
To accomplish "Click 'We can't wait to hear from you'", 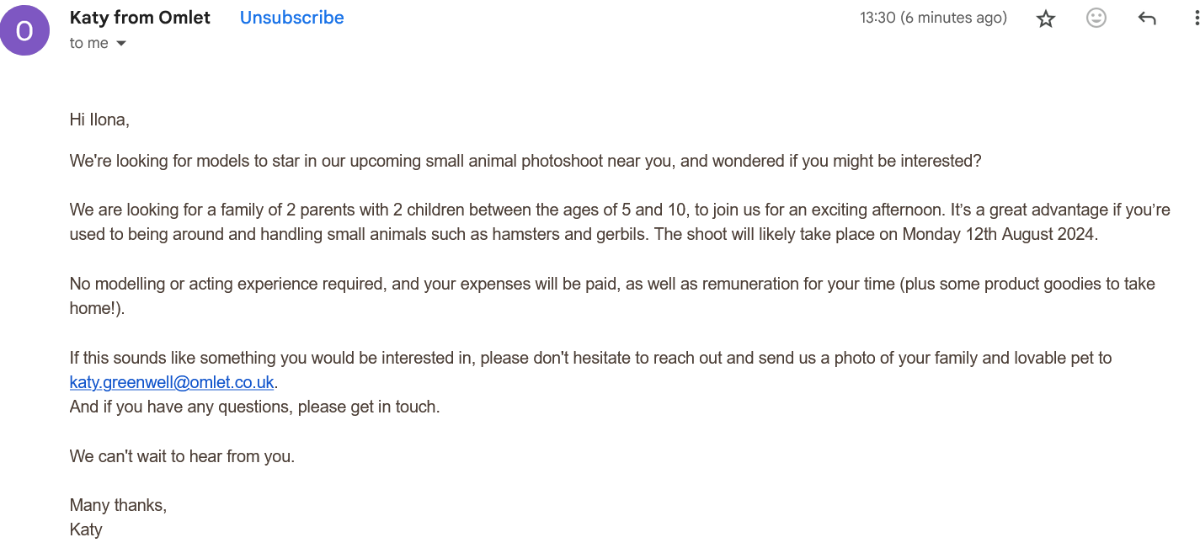I will (182, 456).
